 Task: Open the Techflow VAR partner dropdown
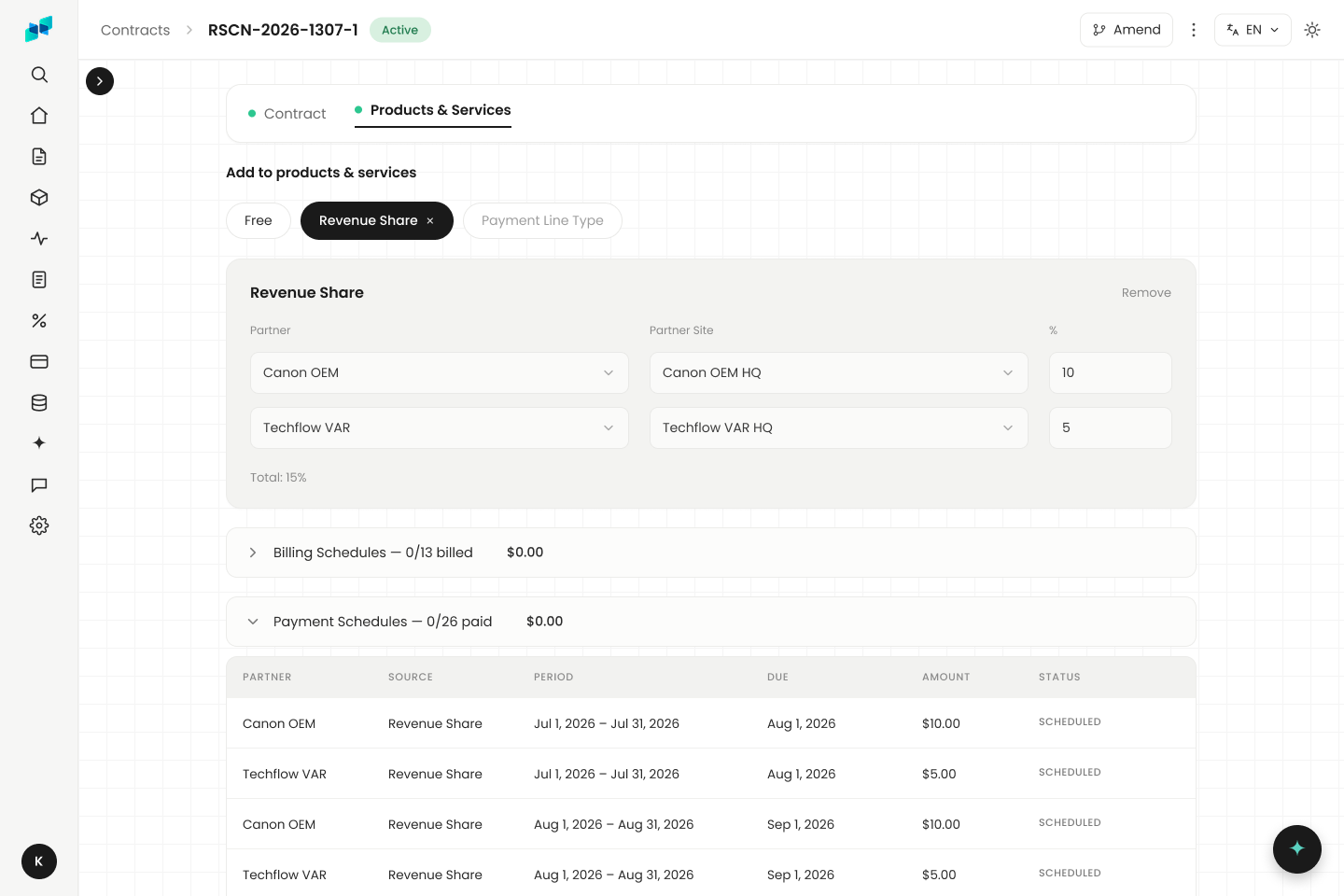pos(440,427)
